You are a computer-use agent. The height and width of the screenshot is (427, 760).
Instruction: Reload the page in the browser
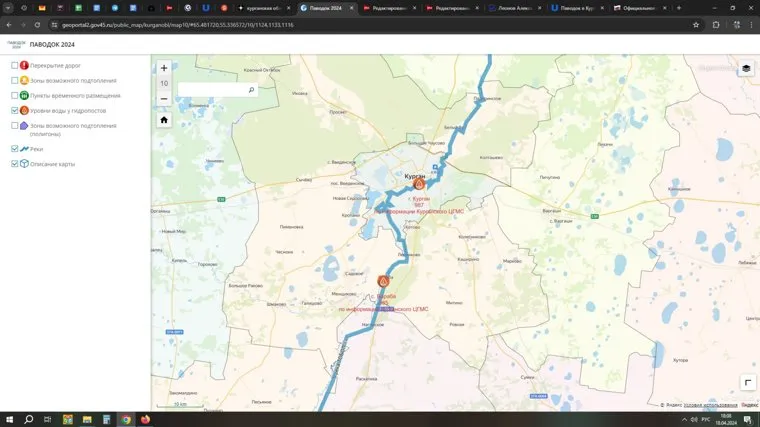37,24
